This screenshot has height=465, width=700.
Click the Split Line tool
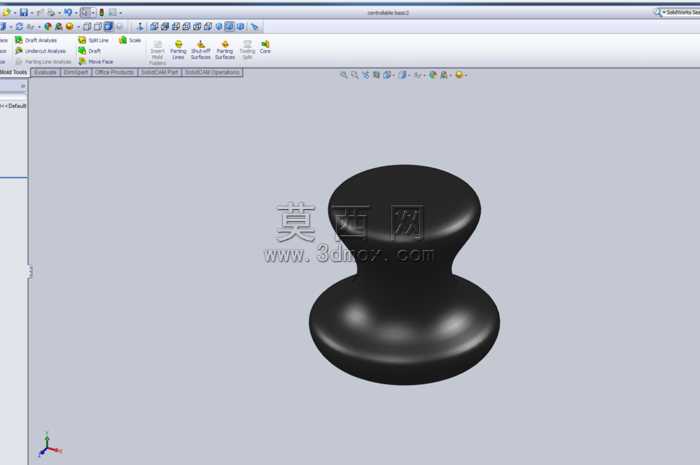coord(94,40)
